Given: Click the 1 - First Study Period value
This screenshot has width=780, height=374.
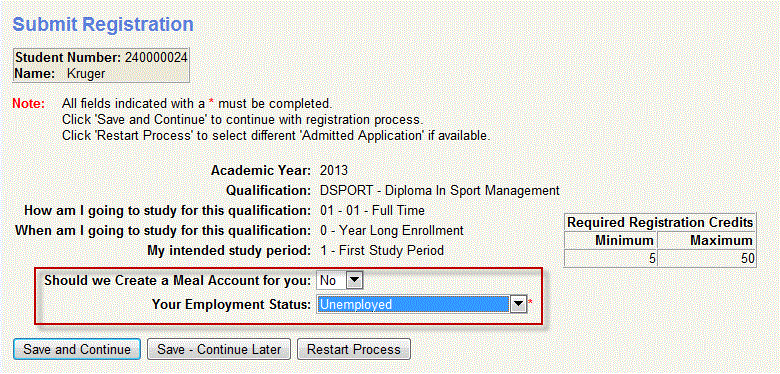Looking at the screenshot, I should (382, 250).
